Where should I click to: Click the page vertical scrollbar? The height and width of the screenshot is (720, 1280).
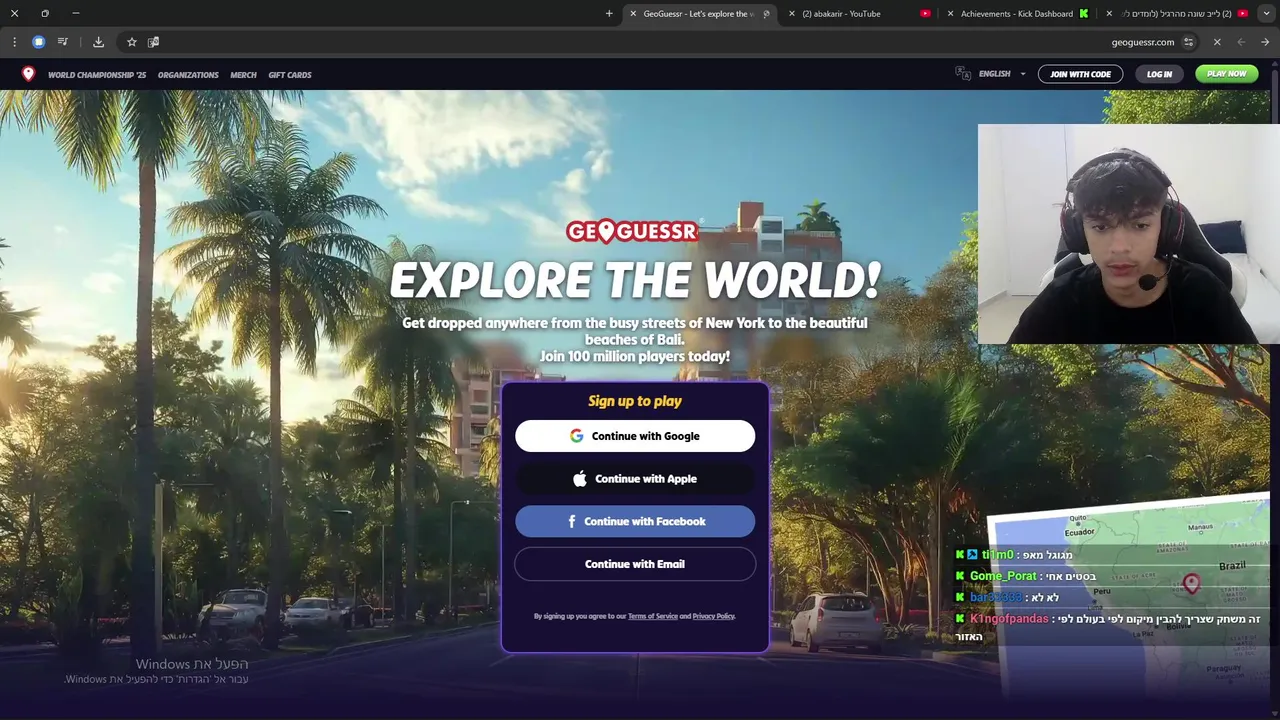1275,390
